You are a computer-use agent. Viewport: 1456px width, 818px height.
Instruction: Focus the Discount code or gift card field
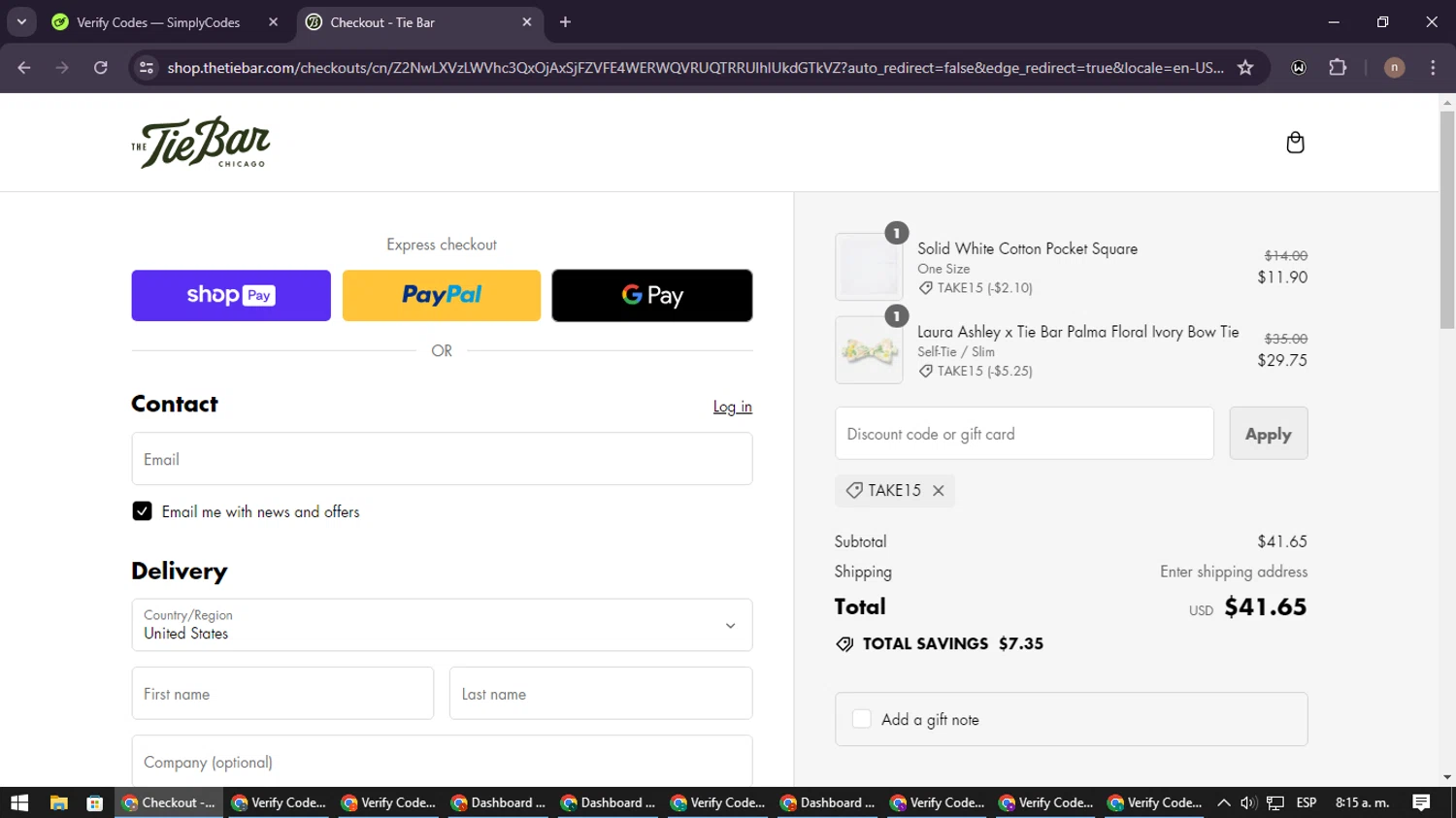[1024, 434]
